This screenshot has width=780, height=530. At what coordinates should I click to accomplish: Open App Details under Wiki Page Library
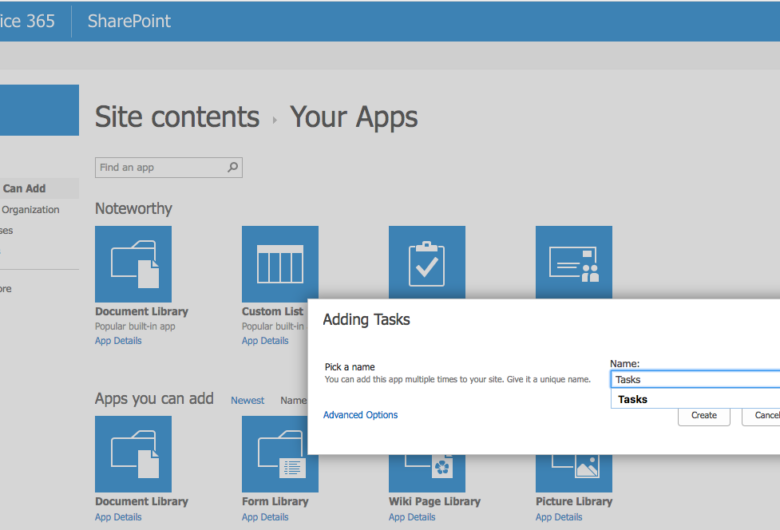(412, 517)
